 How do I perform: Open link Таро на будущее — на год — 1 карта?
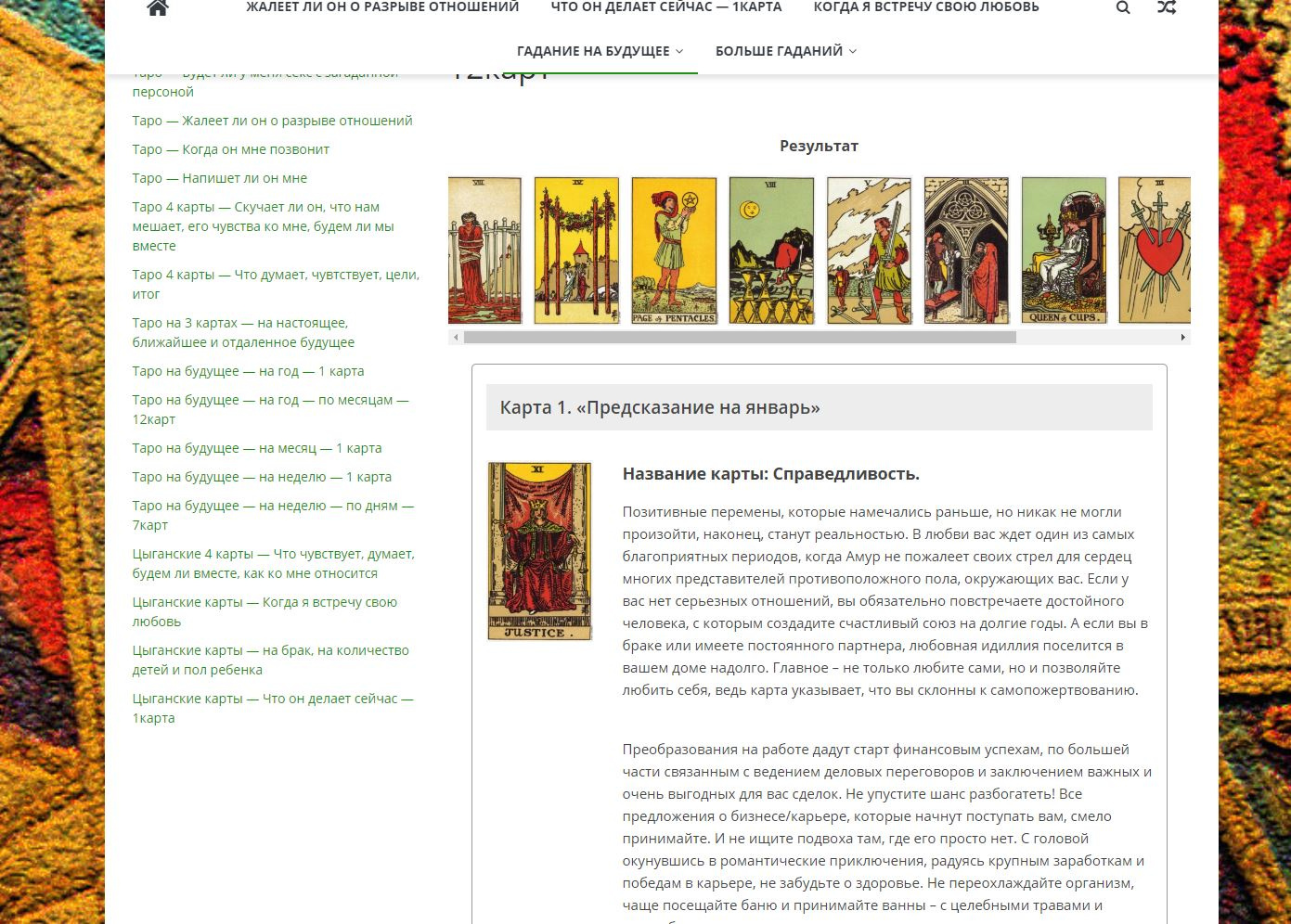[x=248, y=371]
